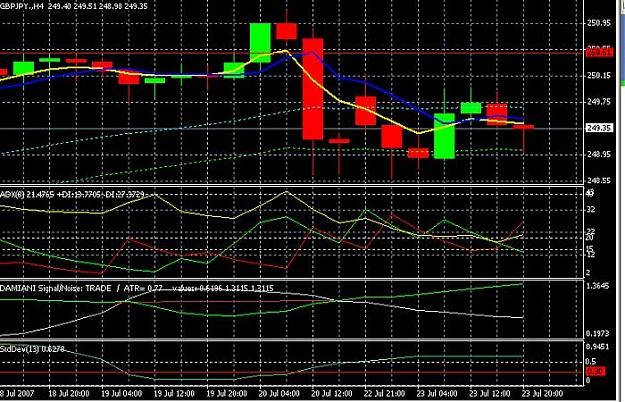
Task: Click the 20 Jul 12:00 time label
Action: pos(332,394)
